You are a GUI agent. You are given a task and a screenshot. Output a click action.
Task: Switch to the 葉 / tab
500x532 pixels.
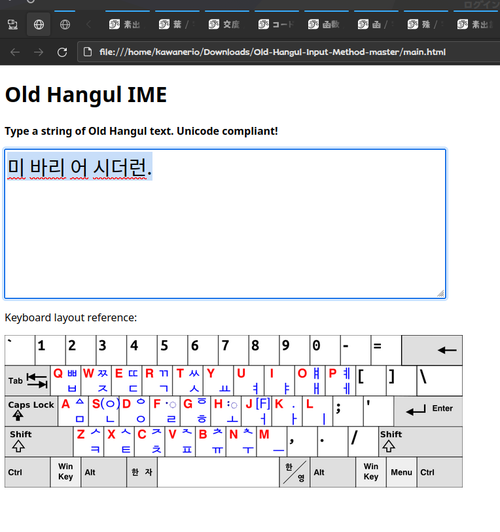pyautogui.click(x=177, y=24)
